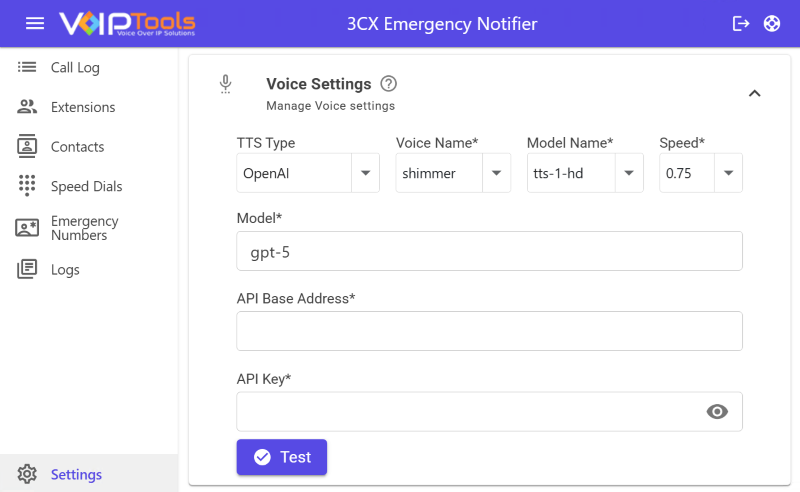Select Settings in the sidebar
Viewport: 800px width, 492px height.
point(76,474)
